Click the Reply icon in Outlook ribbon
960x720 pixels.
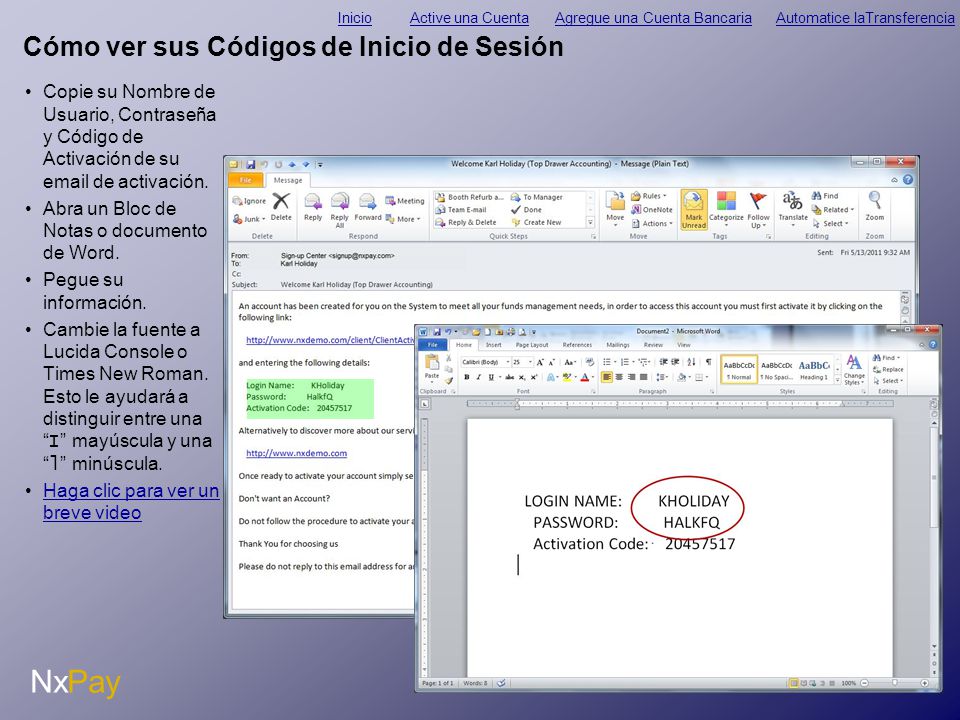[313, 201]
